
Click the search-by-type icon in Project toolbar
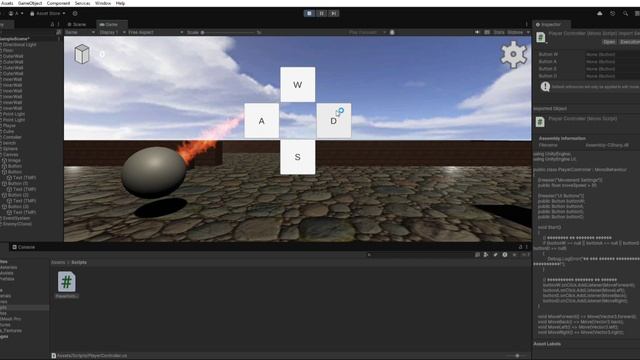pos(486,255)
